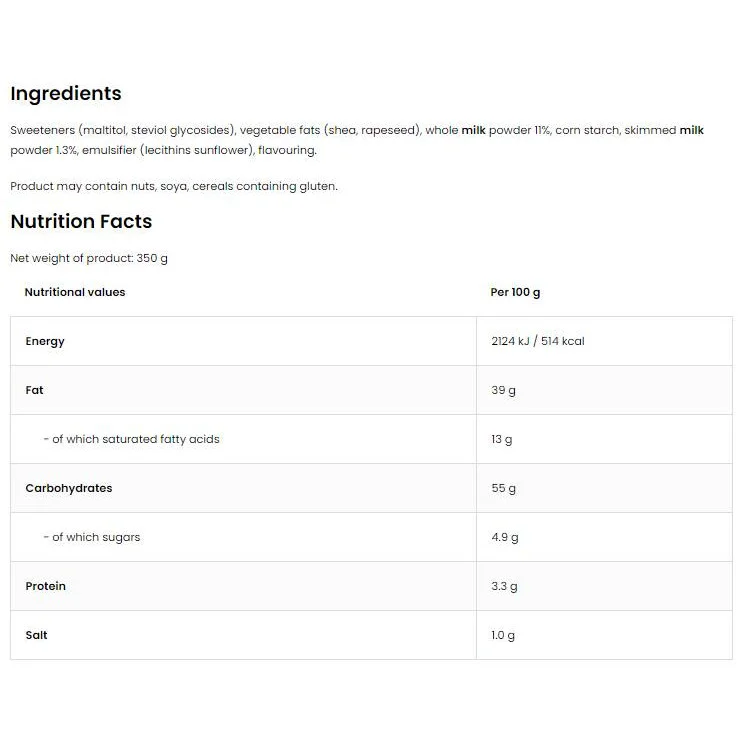Click the allergen warning about nuts, soya
This screenshot has height=741, width=741.
click(x=174, y=186)
